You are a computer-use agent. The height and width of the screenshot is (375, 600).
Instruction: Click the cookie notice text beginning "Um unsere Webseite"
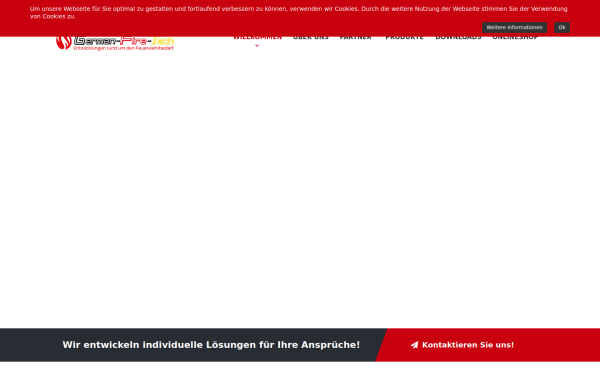point(298,12)
